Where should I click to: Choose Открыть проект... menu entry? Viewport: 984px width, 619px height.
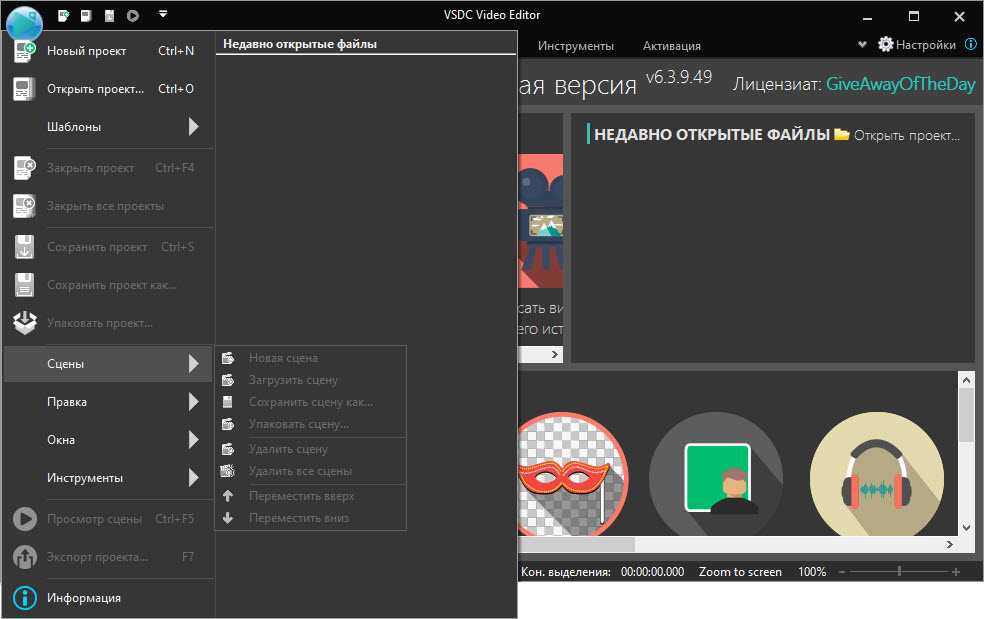(x=95, y=89)
